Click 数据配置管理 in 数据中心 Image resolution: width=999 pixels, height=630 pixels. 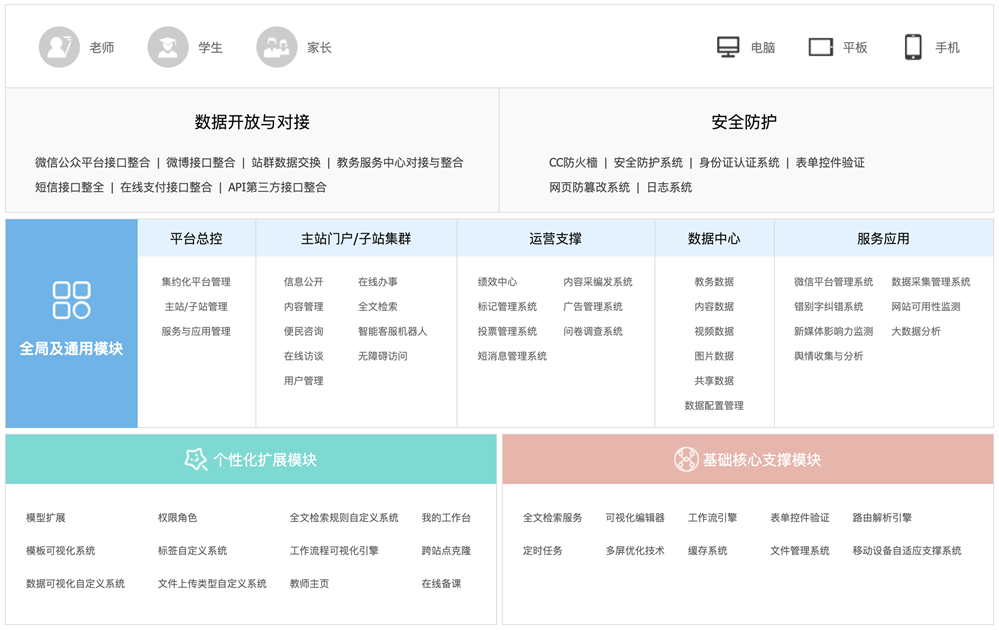(x=714, y=405)
